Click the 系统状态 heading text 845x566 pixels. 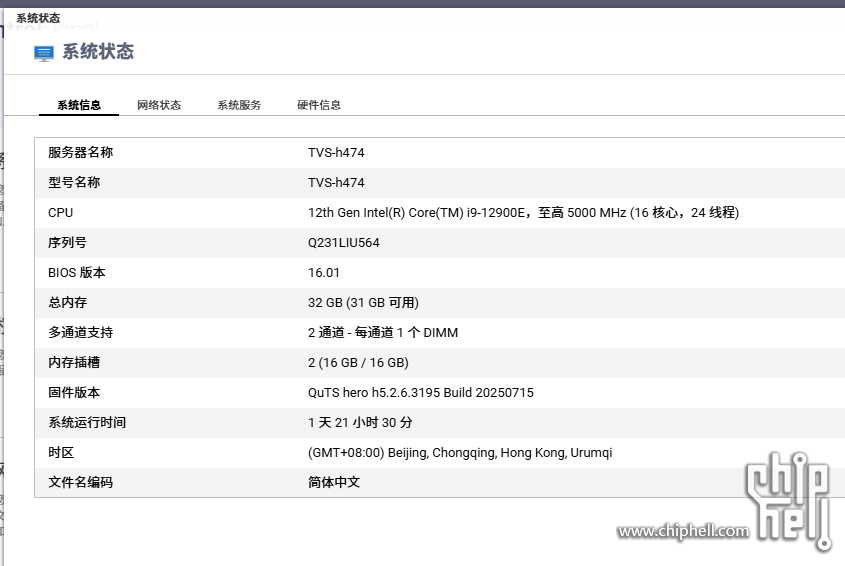coord(98,52)
